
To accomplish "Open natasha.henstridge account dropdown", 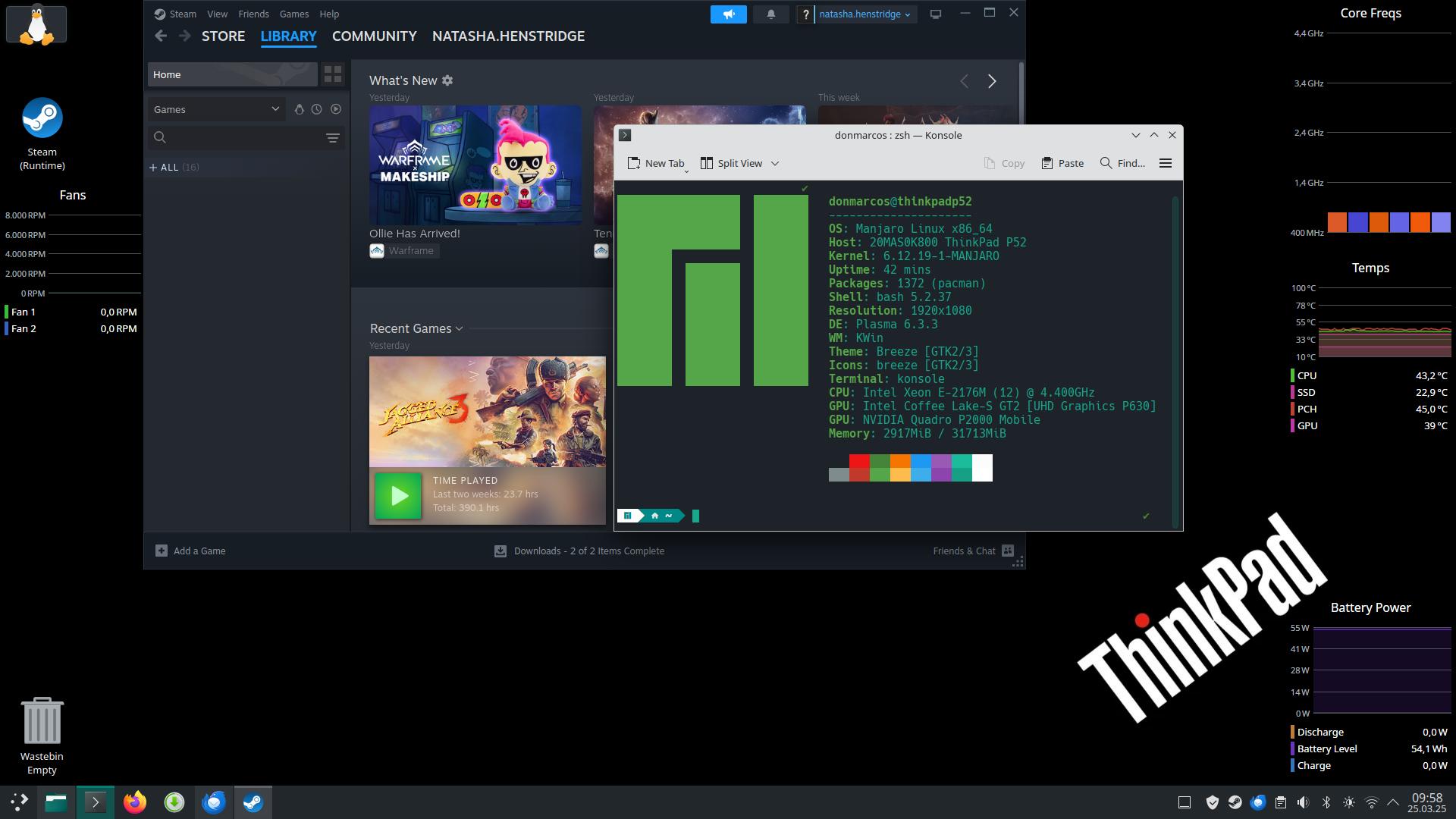I will (865, 14).
